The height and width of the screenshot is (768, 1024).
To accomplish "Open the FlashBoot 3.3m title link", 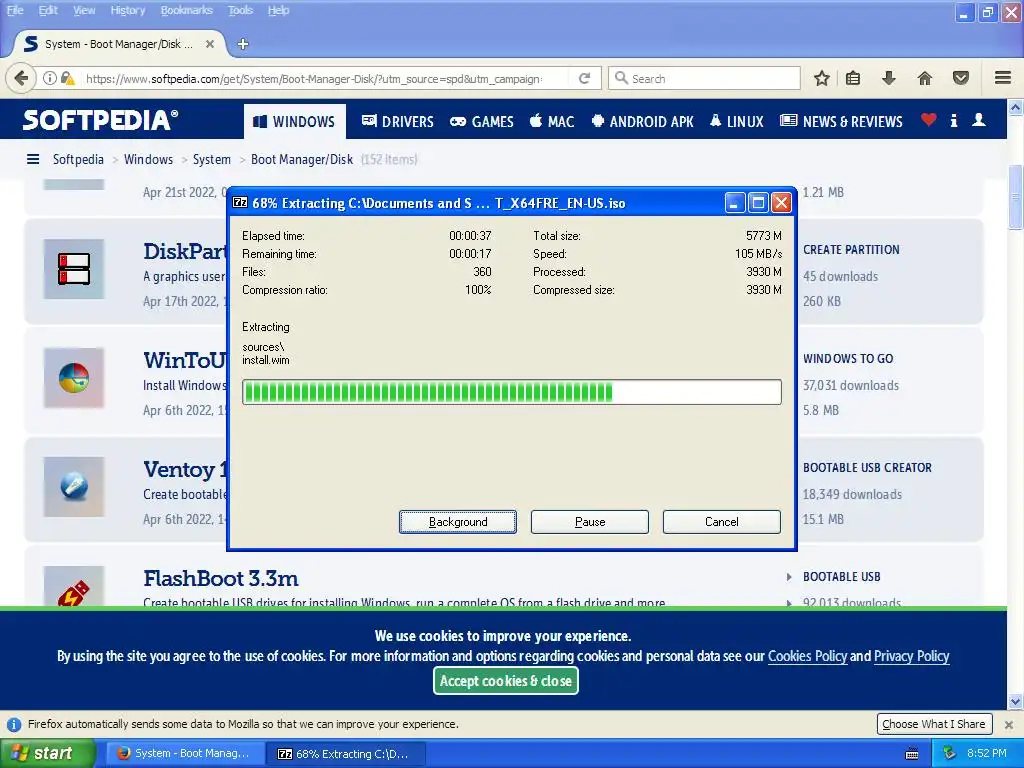I will [221, 578].
